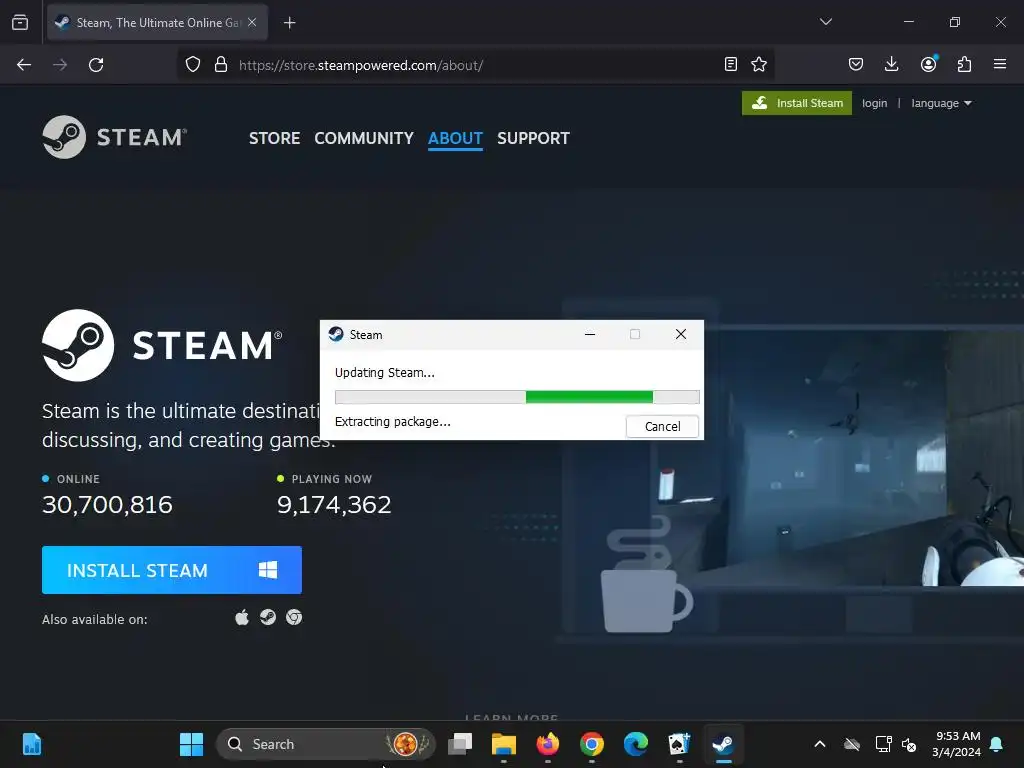Click the Updating Steam progress bar
1024x768 pixels.
517,397
